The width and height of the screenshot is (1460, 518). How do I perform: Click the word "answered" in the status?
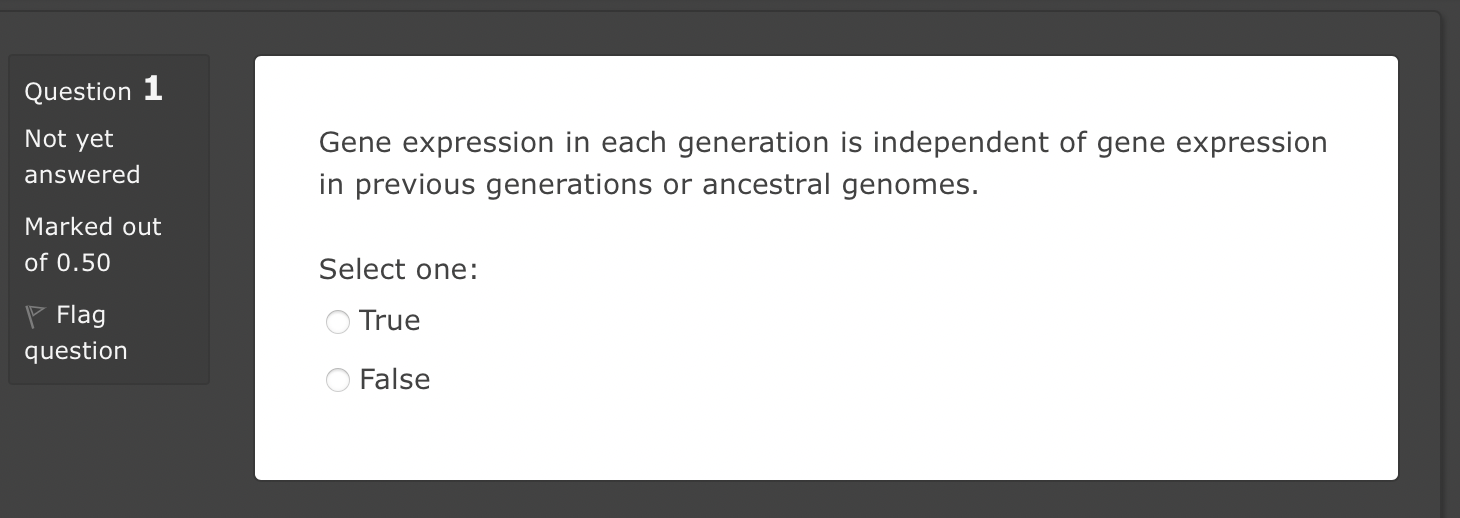click(x=82, y=175)
